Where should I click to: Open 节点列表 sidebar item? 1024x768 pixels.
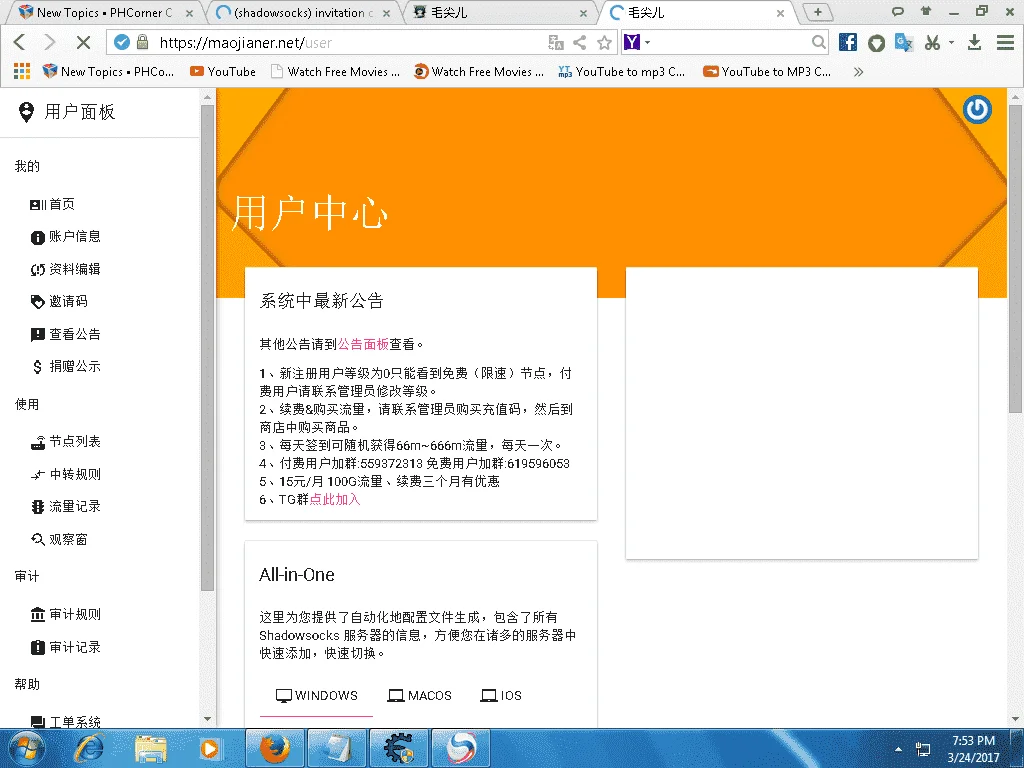65,442
